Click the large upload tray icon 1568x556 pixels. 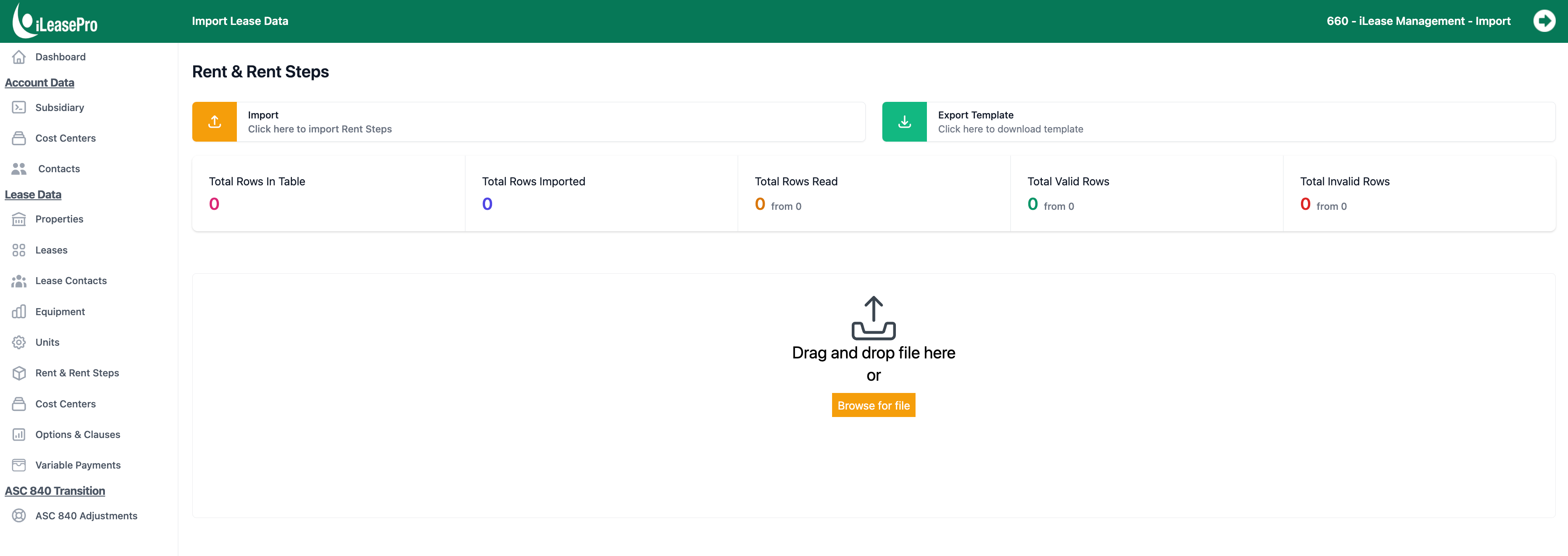[x=874, y=318]
